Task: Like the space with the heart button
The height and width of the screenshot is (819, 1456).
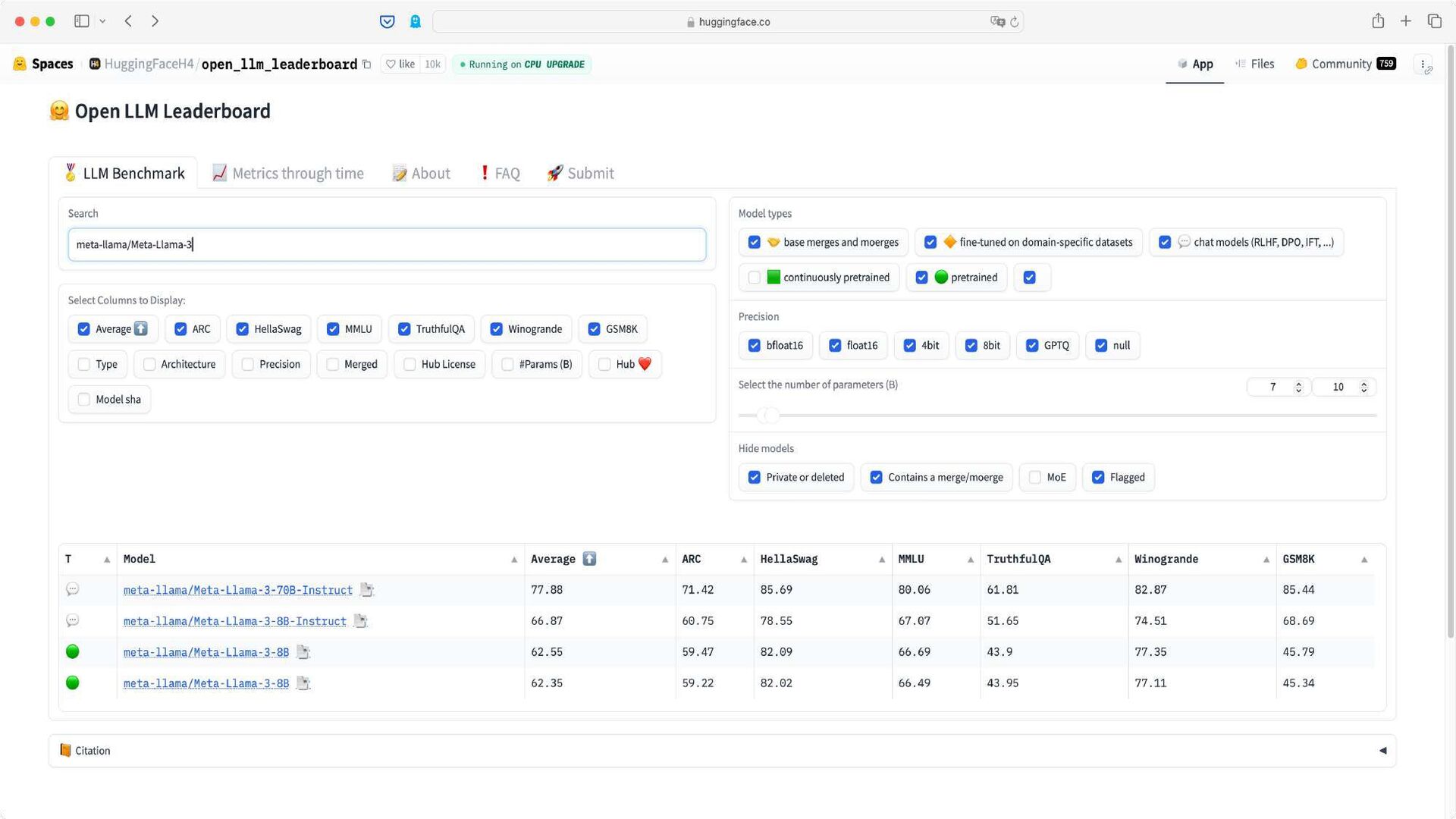Action: 400,64
